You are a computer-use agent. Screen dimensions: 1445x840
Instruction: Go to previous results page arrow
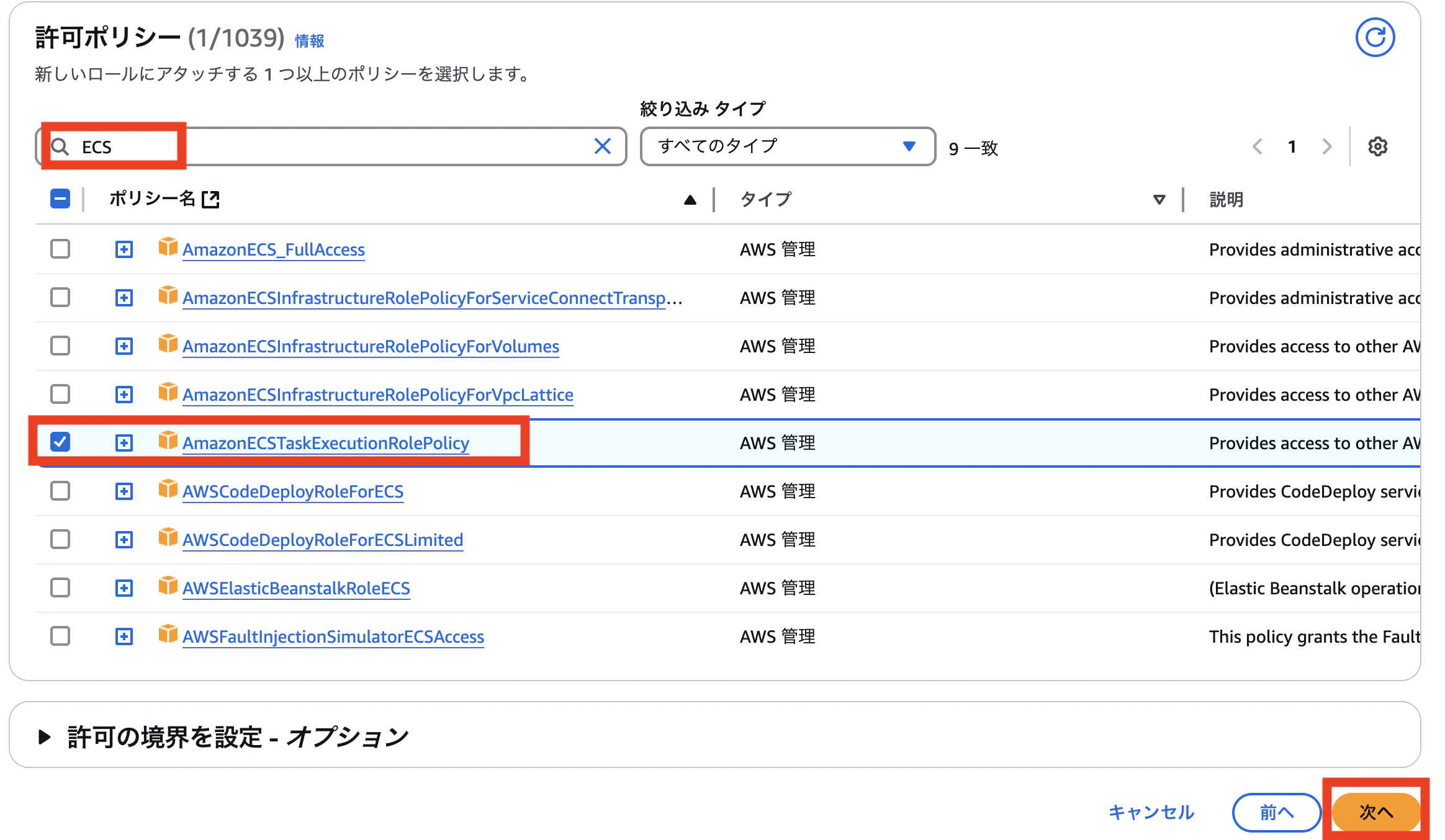point(1258,147)
